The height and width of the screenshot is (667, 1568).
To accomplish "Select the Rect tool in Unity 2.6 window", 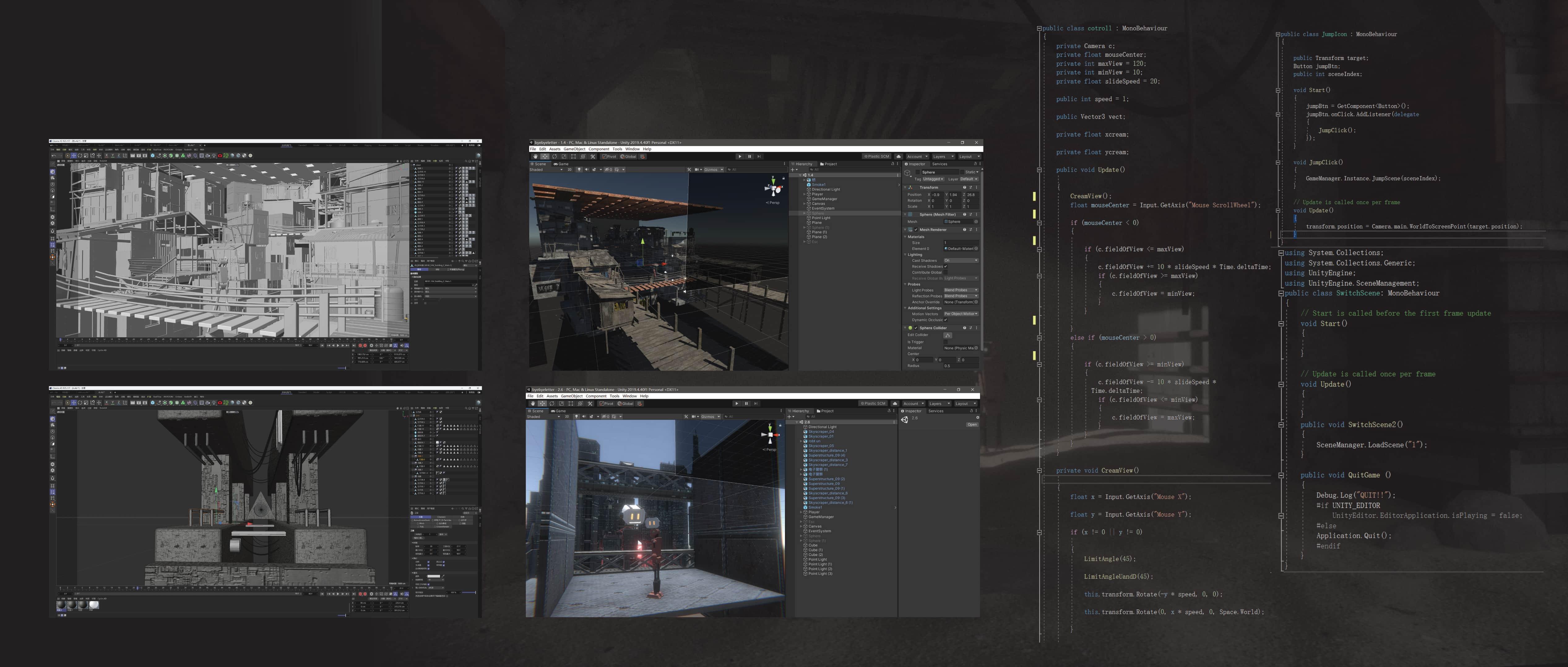I will coord(570,403).
